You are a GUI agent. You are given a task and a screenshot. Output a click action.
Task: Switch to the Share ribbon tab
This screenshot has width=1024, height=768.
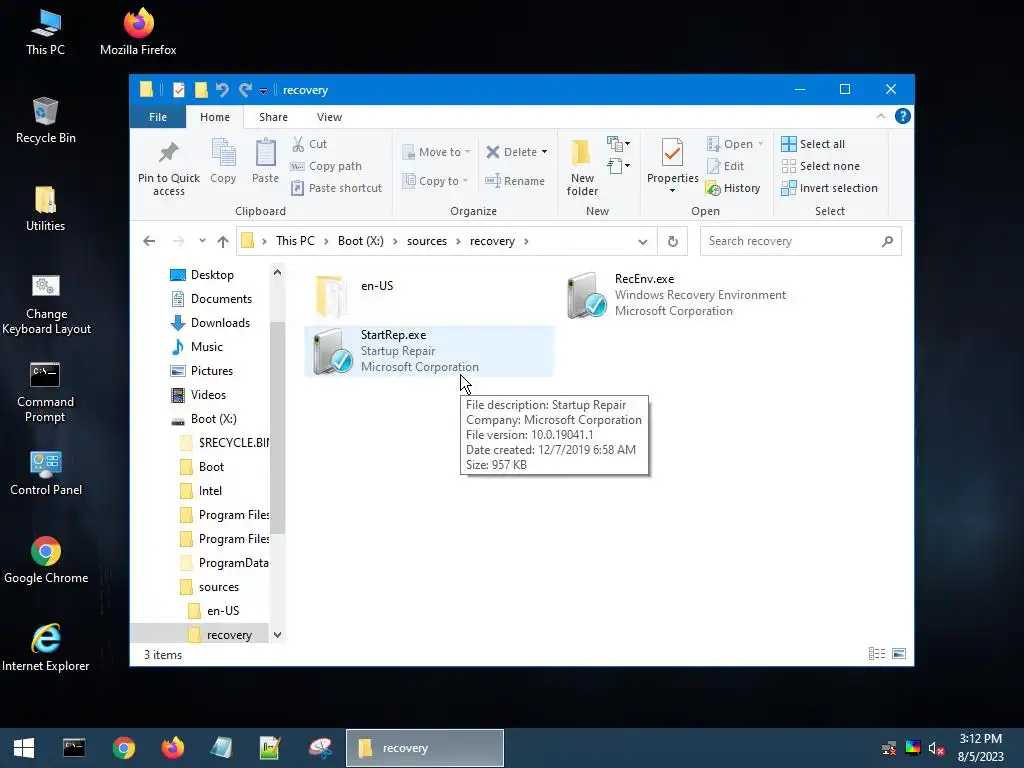273,117
